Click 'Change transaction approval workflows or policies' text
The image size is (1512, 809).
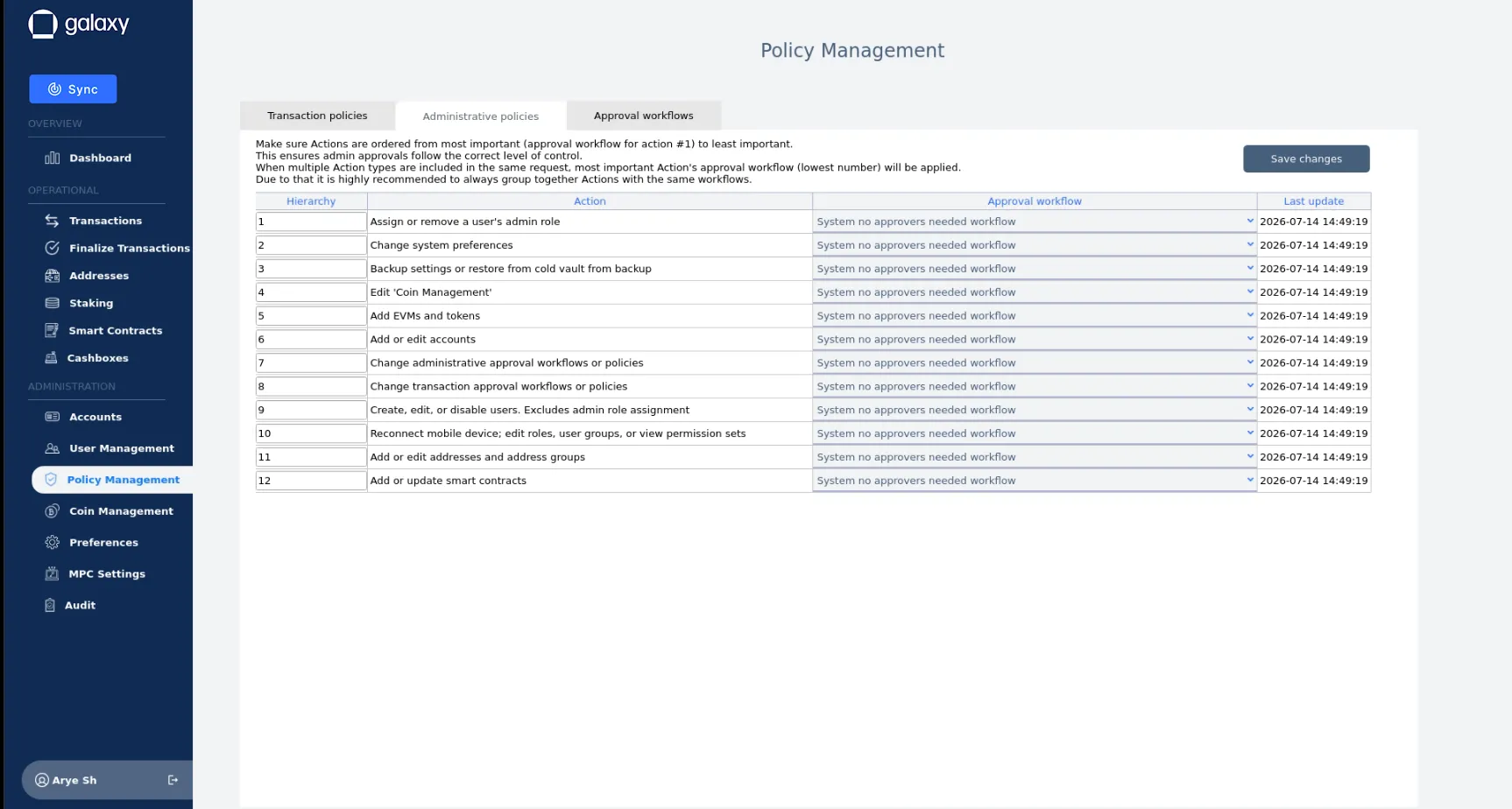click(x=498, y=386)
